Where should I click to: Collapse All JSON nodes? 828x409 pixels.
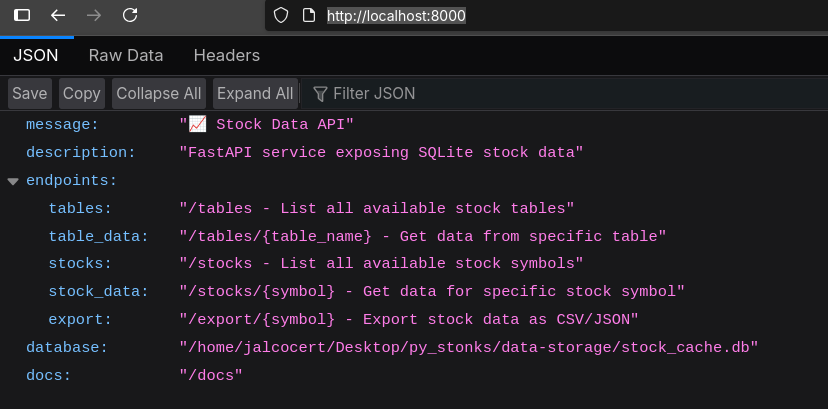coord(158,93)
